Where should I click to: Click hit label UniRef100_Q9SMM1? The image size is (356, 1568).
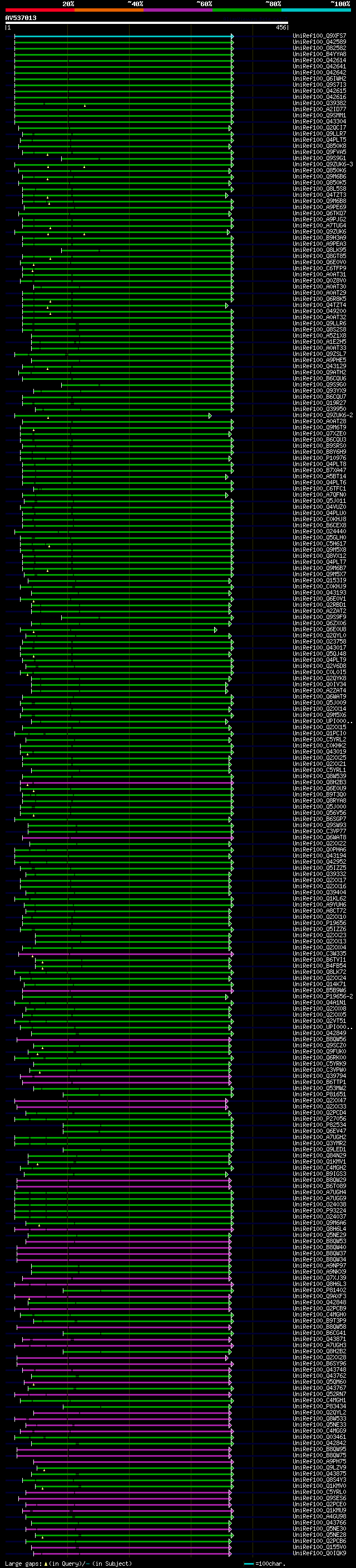coord(319,116)
